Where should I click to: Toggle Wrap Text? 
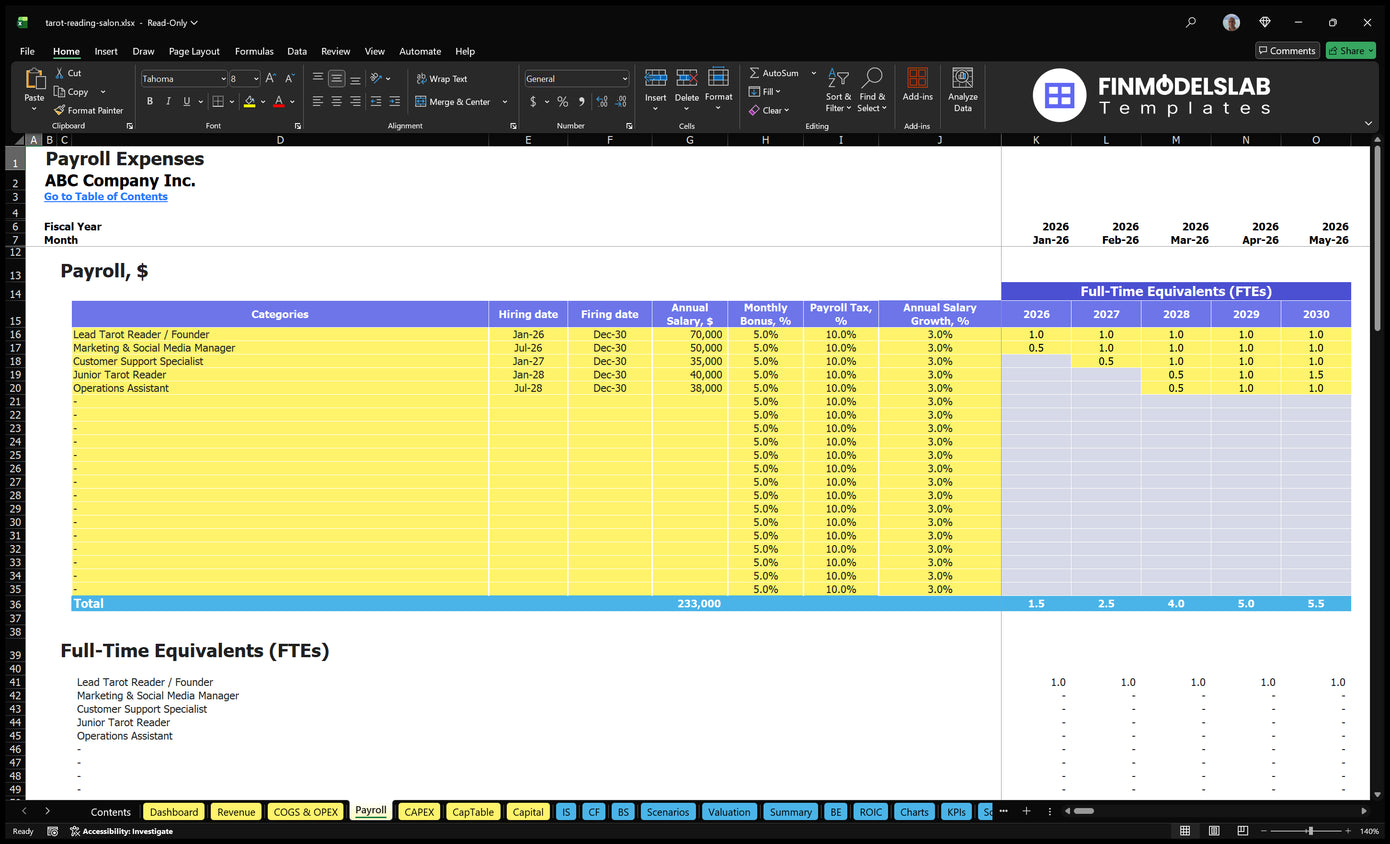441,79
